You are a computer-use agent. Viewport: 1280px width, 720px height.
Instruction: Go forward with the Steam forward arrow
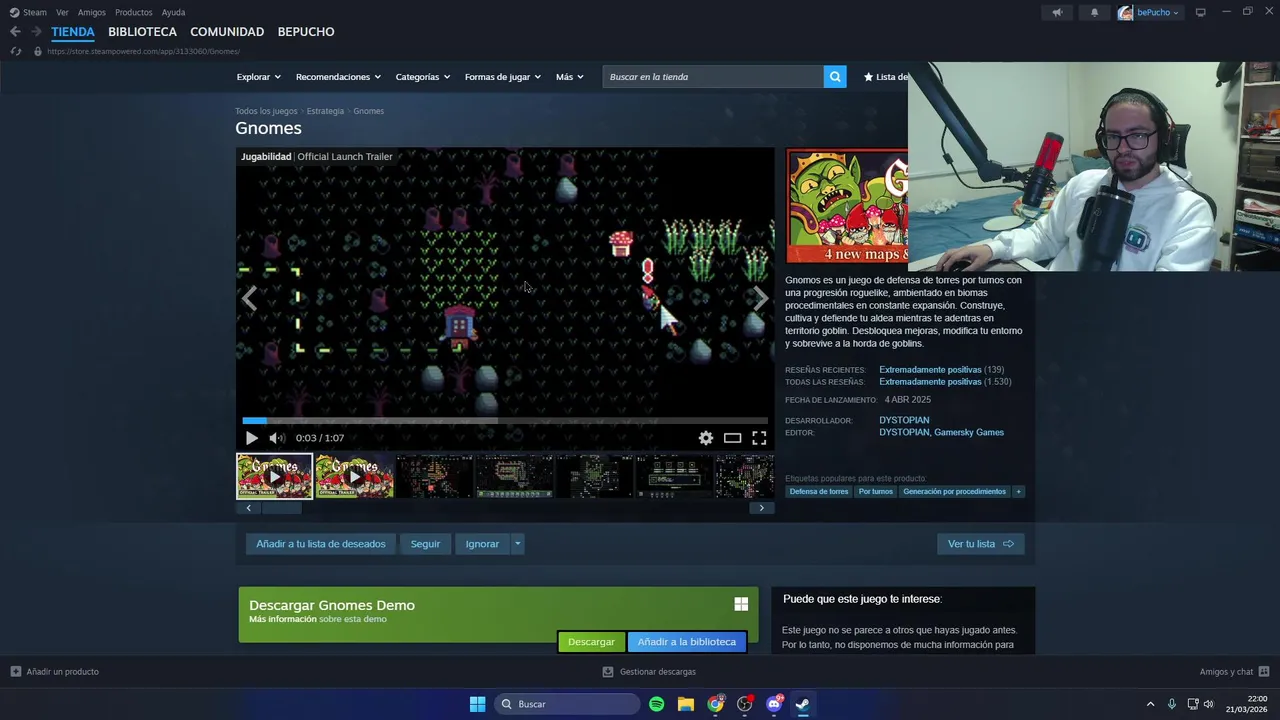click(x=36, y=32)
